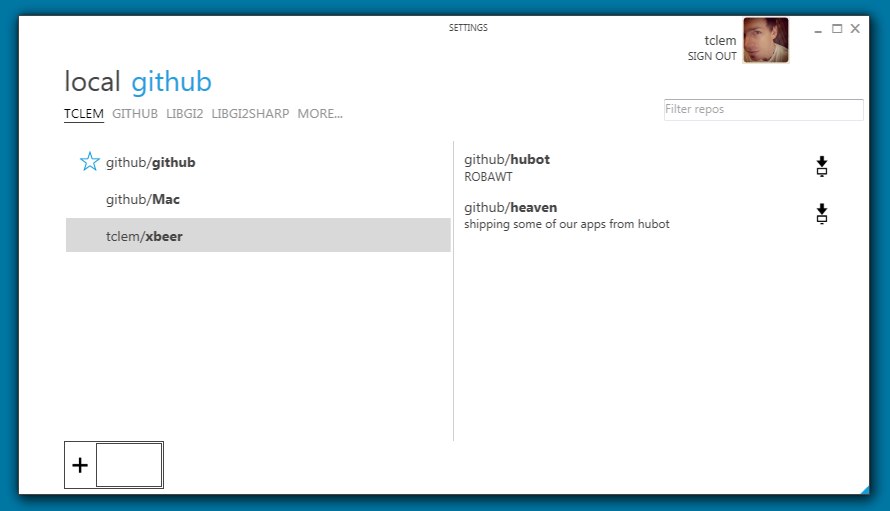
Task: Switch to the GITHUB organization tab
Action: coord(135,114)
